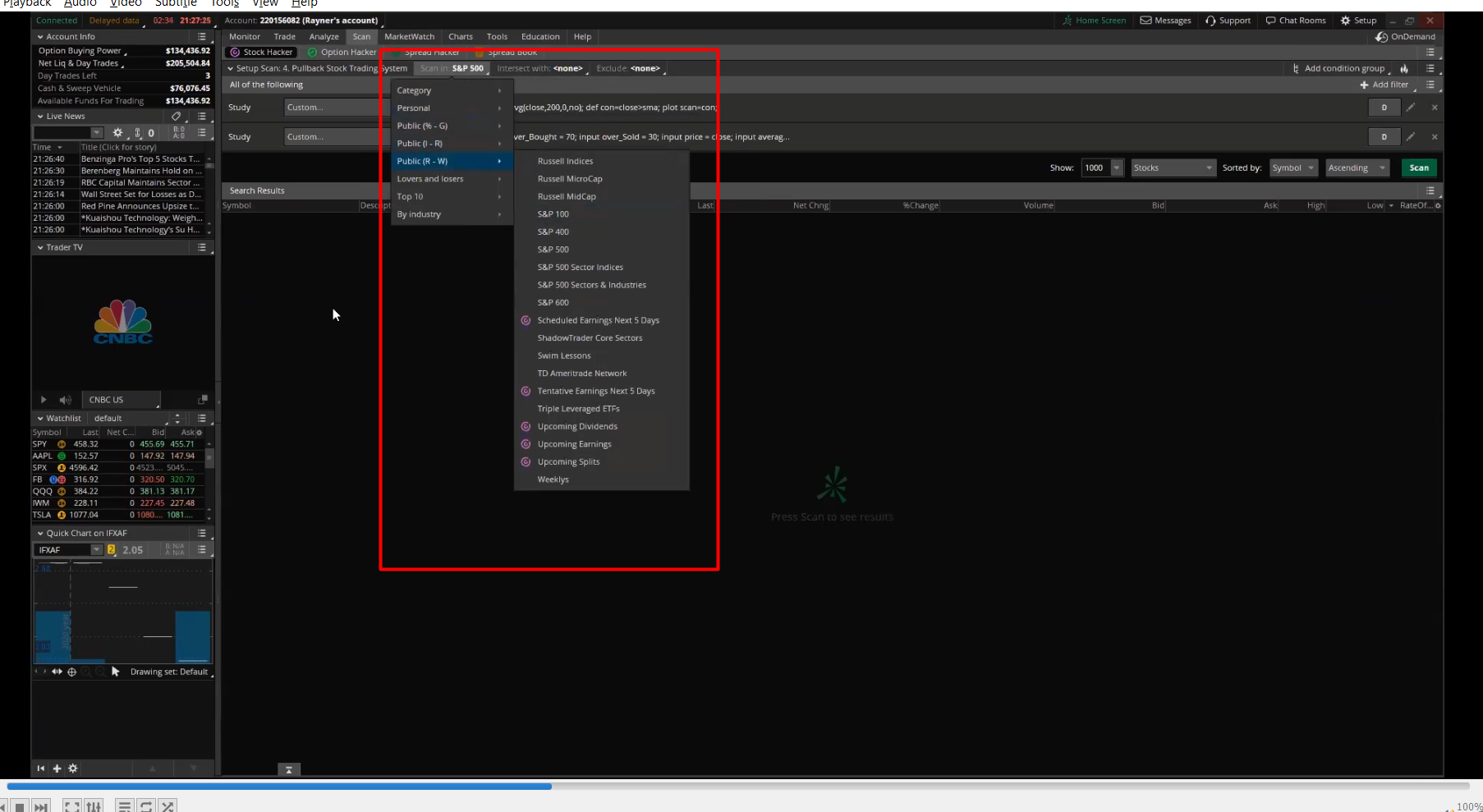Open VLC extended settings equalizer
Viewport: 1483px width, 812px height.
click(x=94, y=806)
